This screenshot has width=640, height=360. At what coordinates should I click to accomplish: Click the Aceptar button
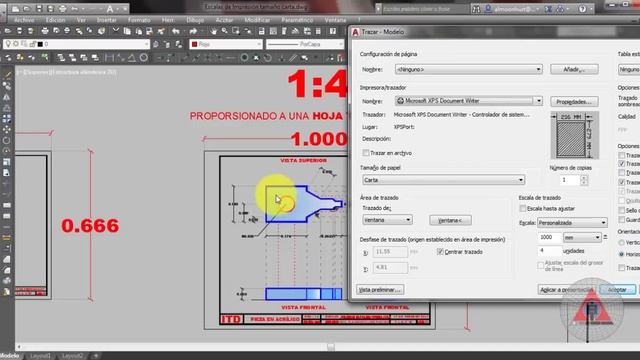click(x=617, y=290)
